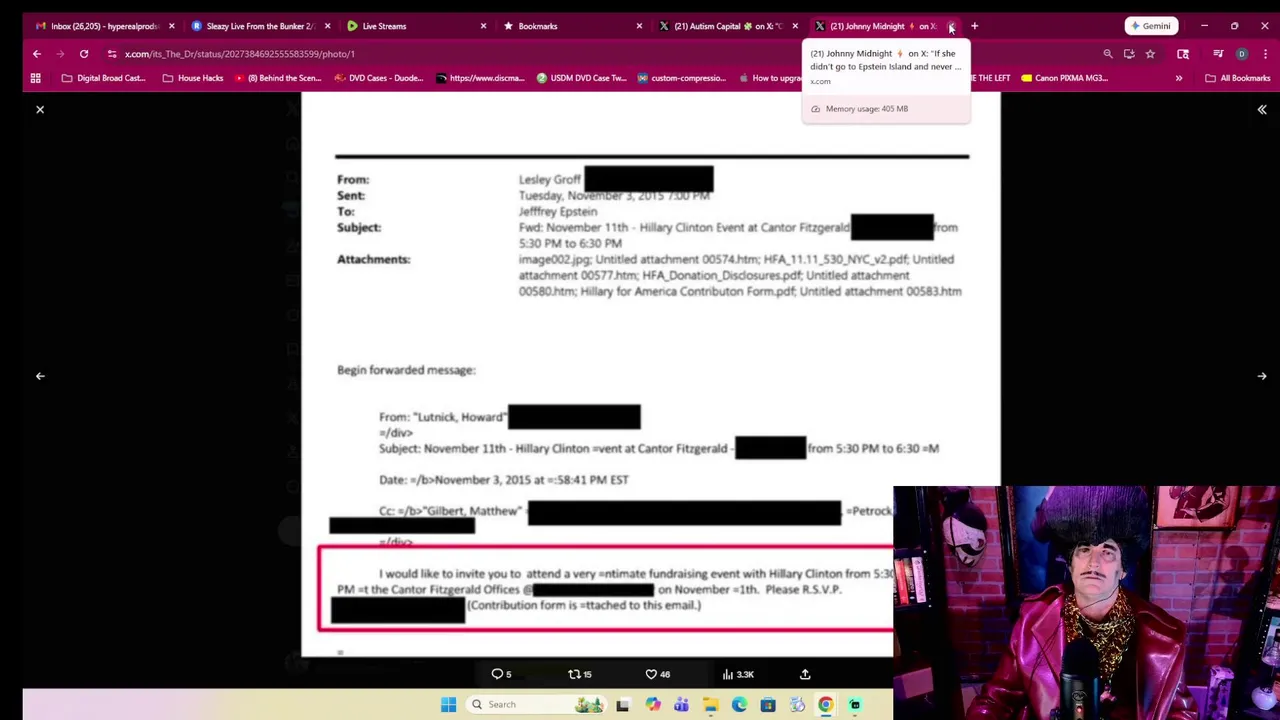Switch to the Bookmarks tab

570,26
